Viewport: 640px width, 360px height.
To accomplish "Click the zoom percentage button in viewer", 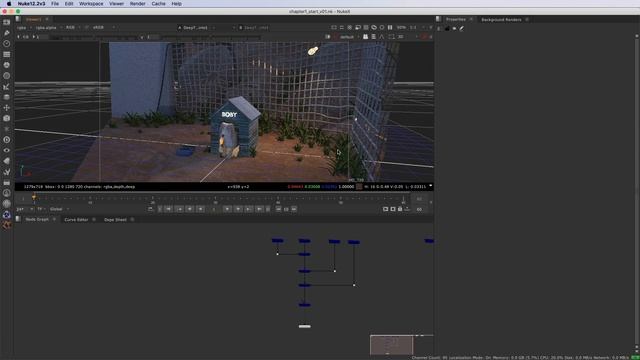I will (x=401, y=27).
